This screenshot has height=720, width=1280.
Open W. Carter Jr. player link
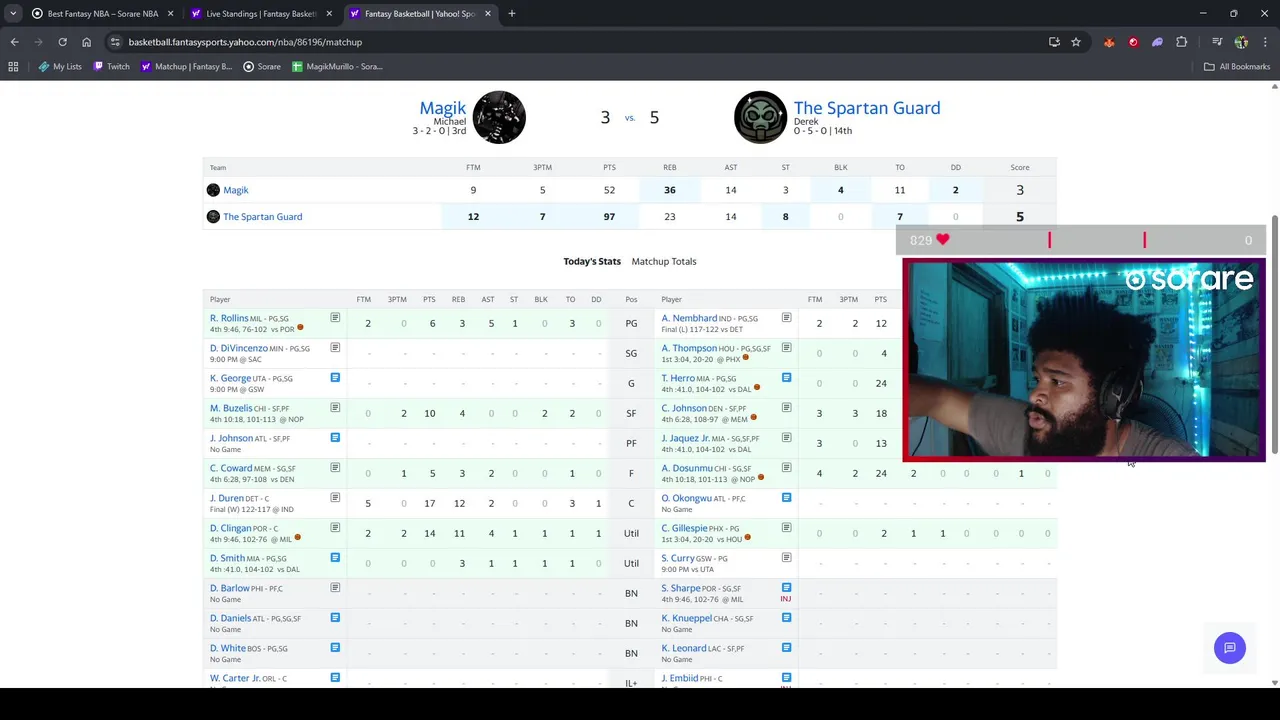tap(235, 678)
